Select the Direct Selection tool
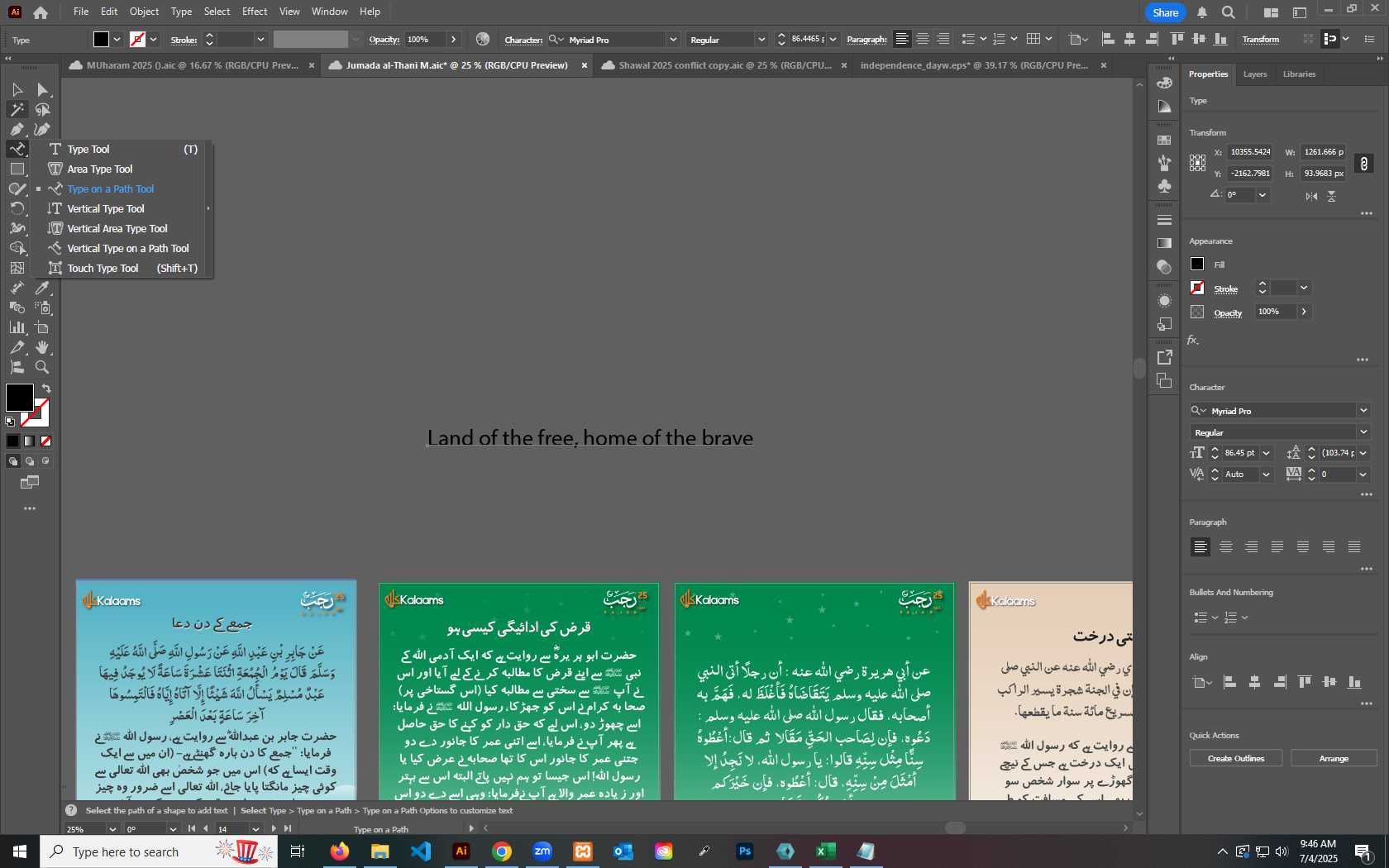The image size is (1389, 868). [42, 89]
